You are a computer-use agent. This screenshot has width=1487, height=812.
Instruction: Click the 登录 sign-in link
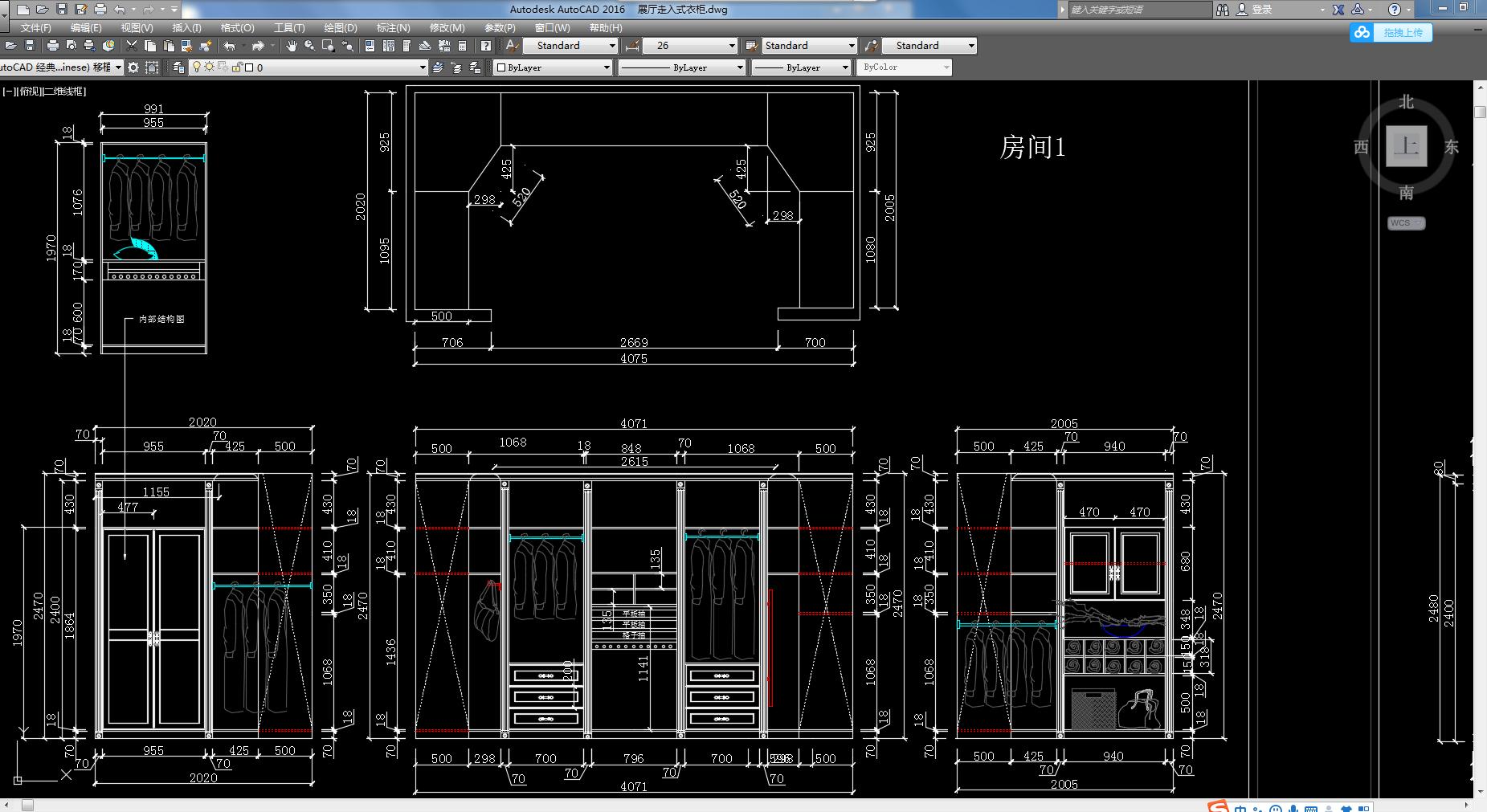coord(1262,10)
